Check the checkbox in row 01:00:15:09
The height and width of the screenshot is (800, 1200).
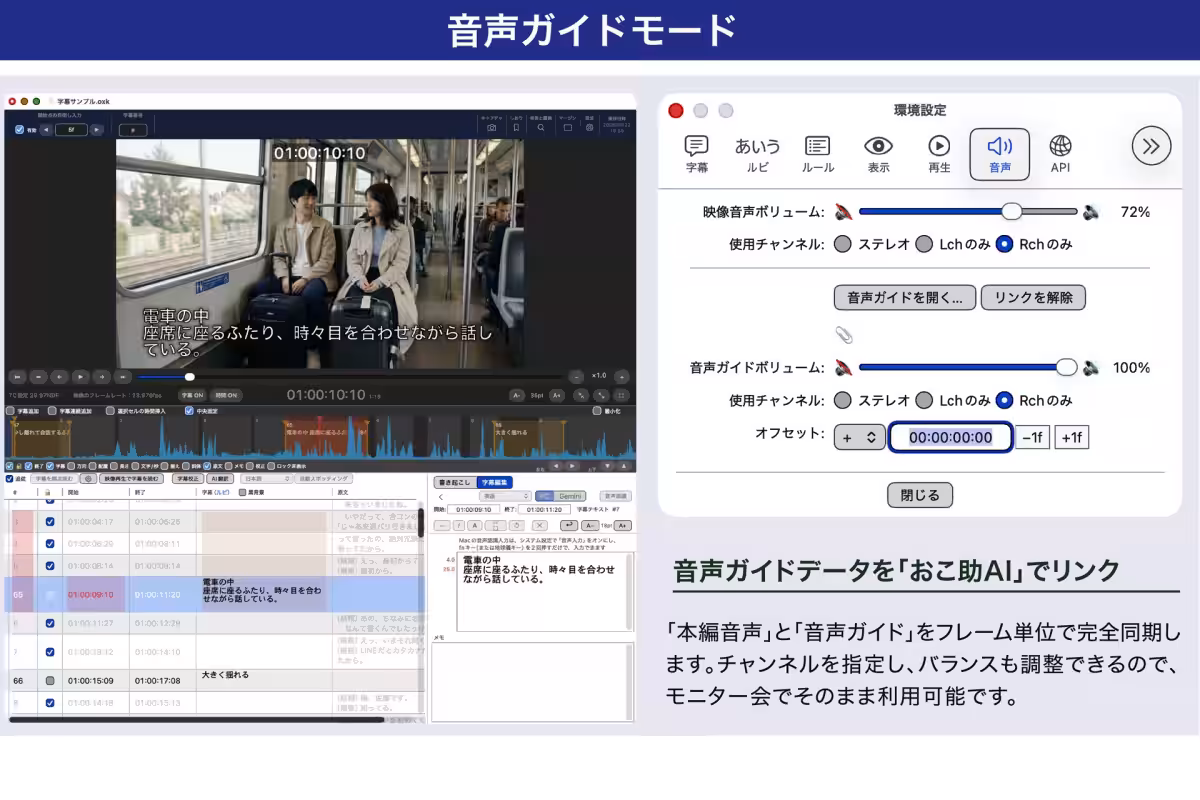point(50,680)
